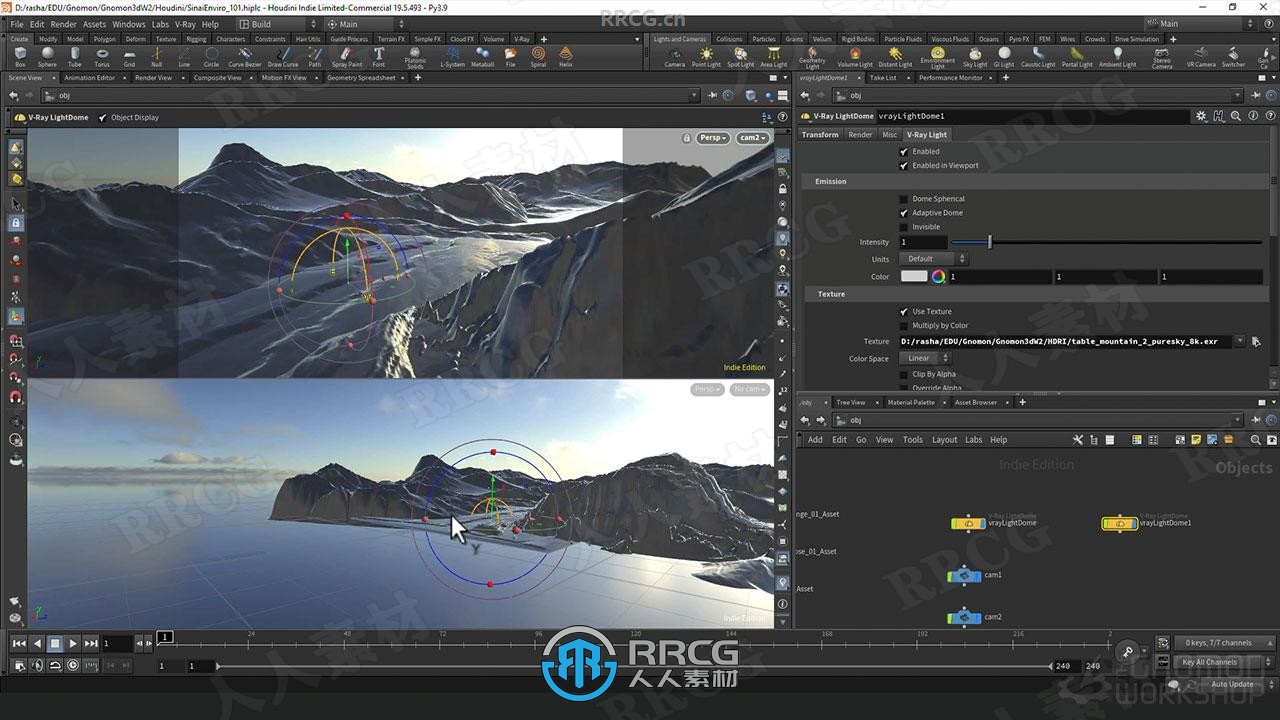The width and height of the screenshot is (1280, 720).
Task: Open the light Color swatch
Action: (x=914, y=277)
